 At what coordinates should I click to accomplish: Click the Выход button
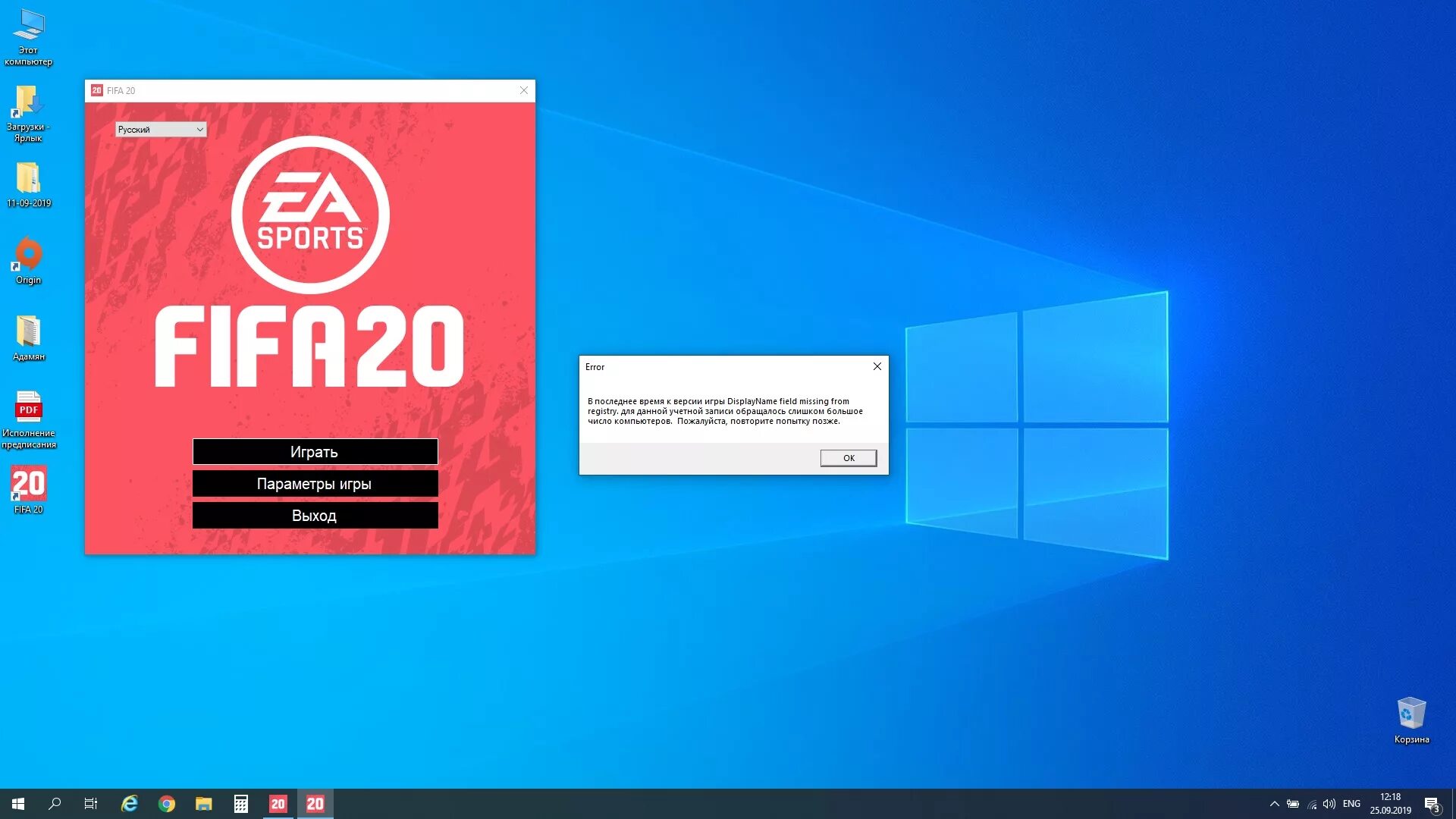(x=315, y=516)
